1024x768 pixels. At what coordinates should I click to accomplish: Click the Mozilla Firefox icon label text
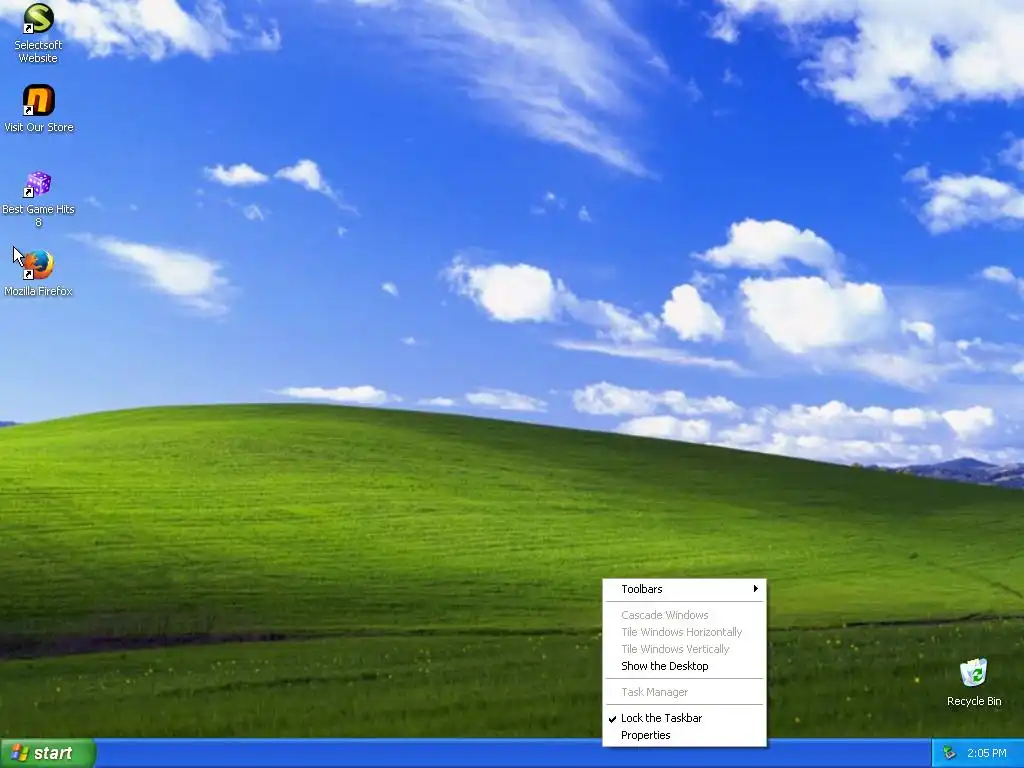pos(39,291)
